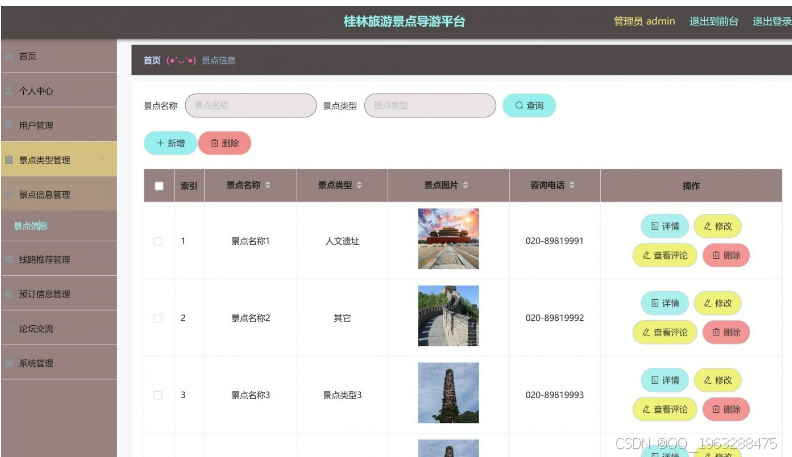The image size is (792, 457).
Task: Click the 桂林旅游景点导游平台 title
Action: [x=404, y=21]
